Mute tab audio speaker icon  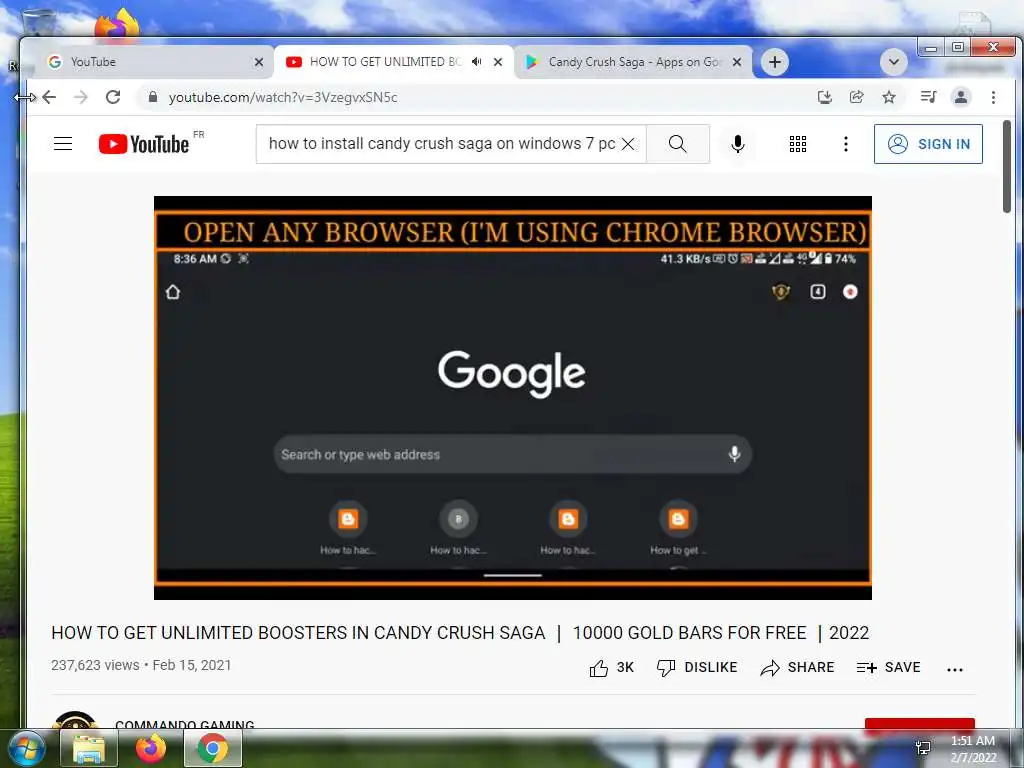(x=477, y=61)
